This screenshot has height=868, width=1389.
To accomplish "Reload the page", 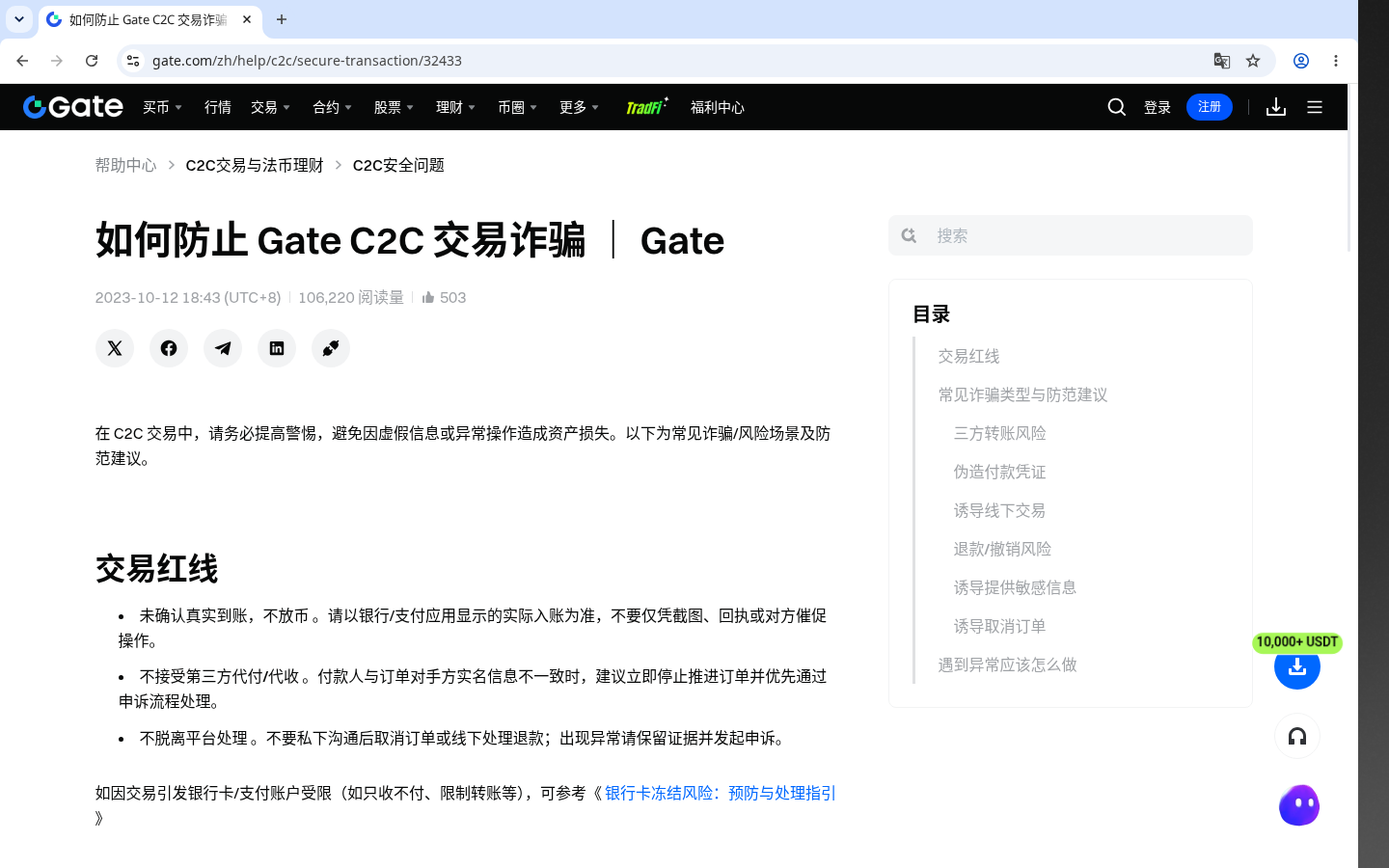I will [92, 61].
